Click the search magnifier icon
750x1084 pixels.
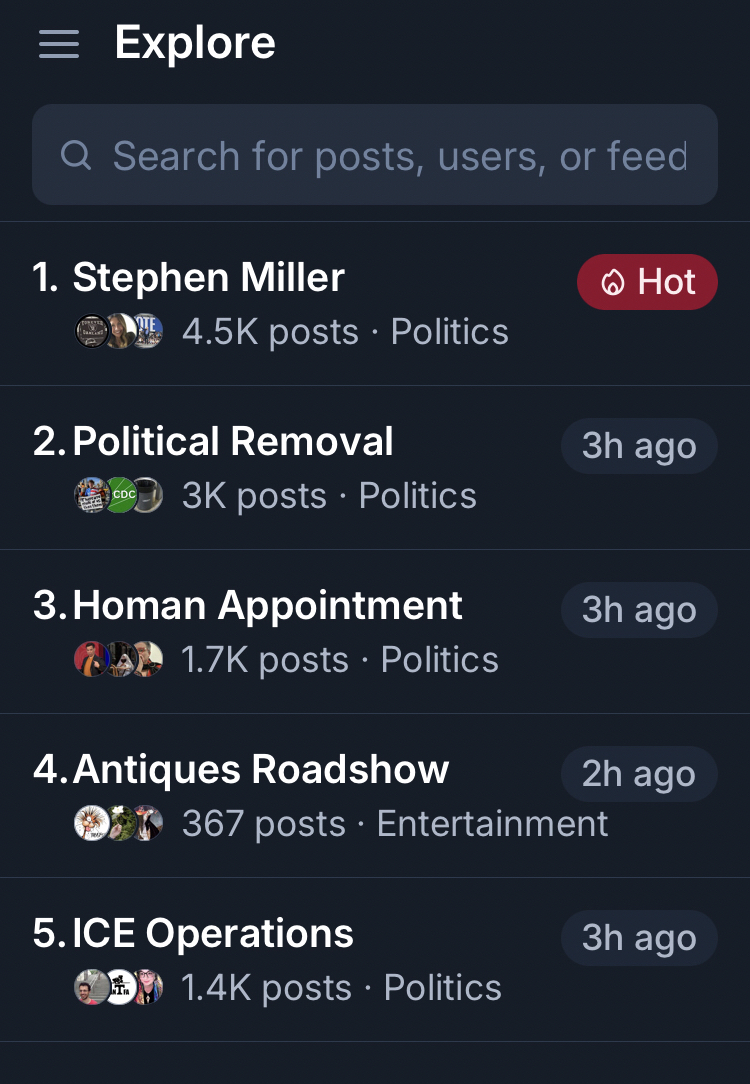(76, 155)
